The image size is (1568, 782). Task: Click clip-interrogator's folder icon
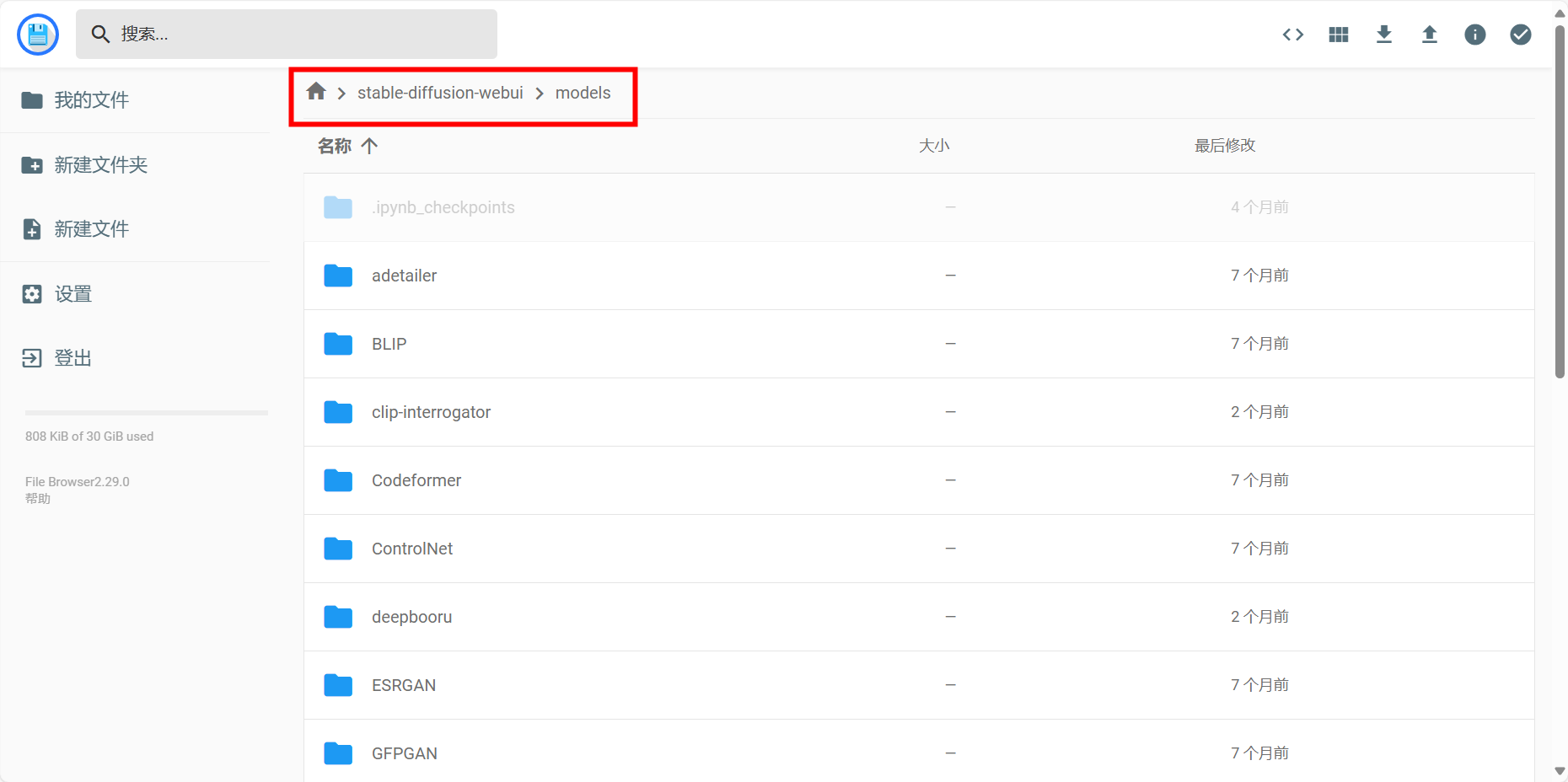point(338,412)
